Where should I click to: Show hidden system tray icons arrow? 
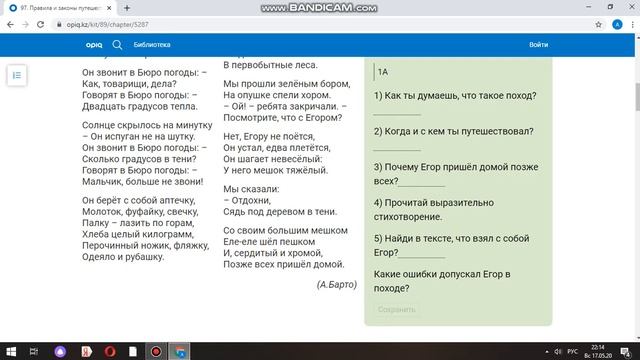click(x=547, y=351)
